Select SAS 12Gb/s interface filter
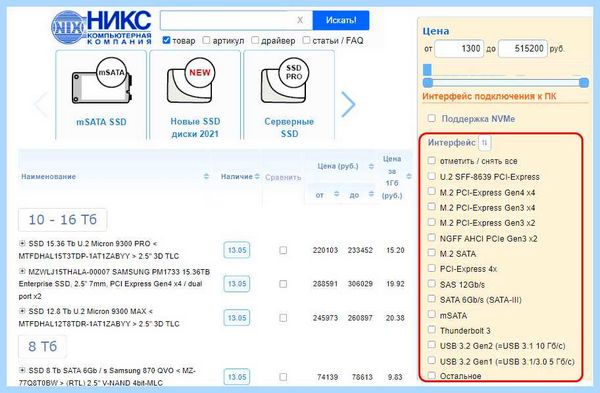600x393 pixels. (432, 284)
